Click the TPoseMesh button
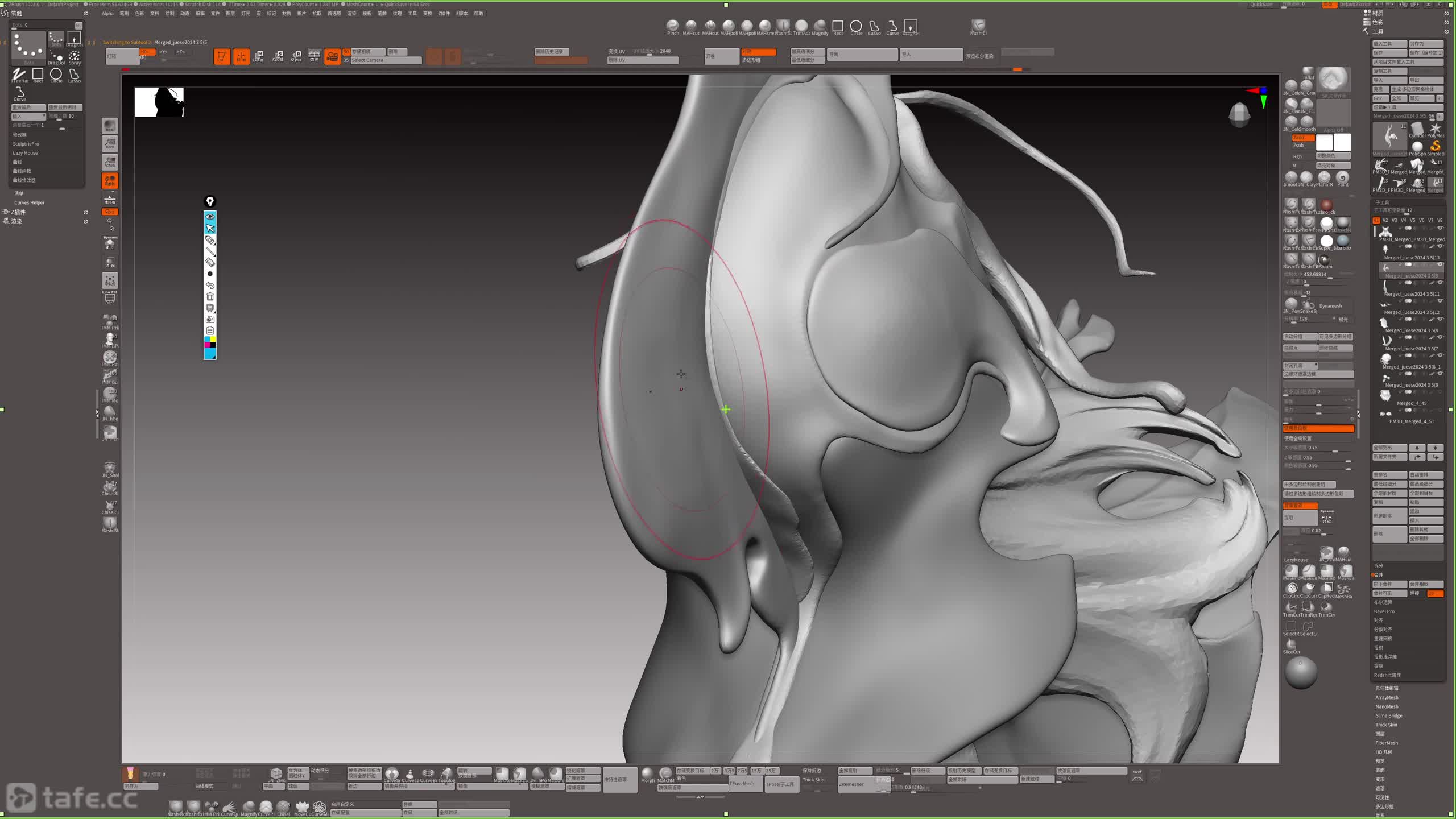Image resolution: width=1456 pixels, height=819 pixels. 746,783
